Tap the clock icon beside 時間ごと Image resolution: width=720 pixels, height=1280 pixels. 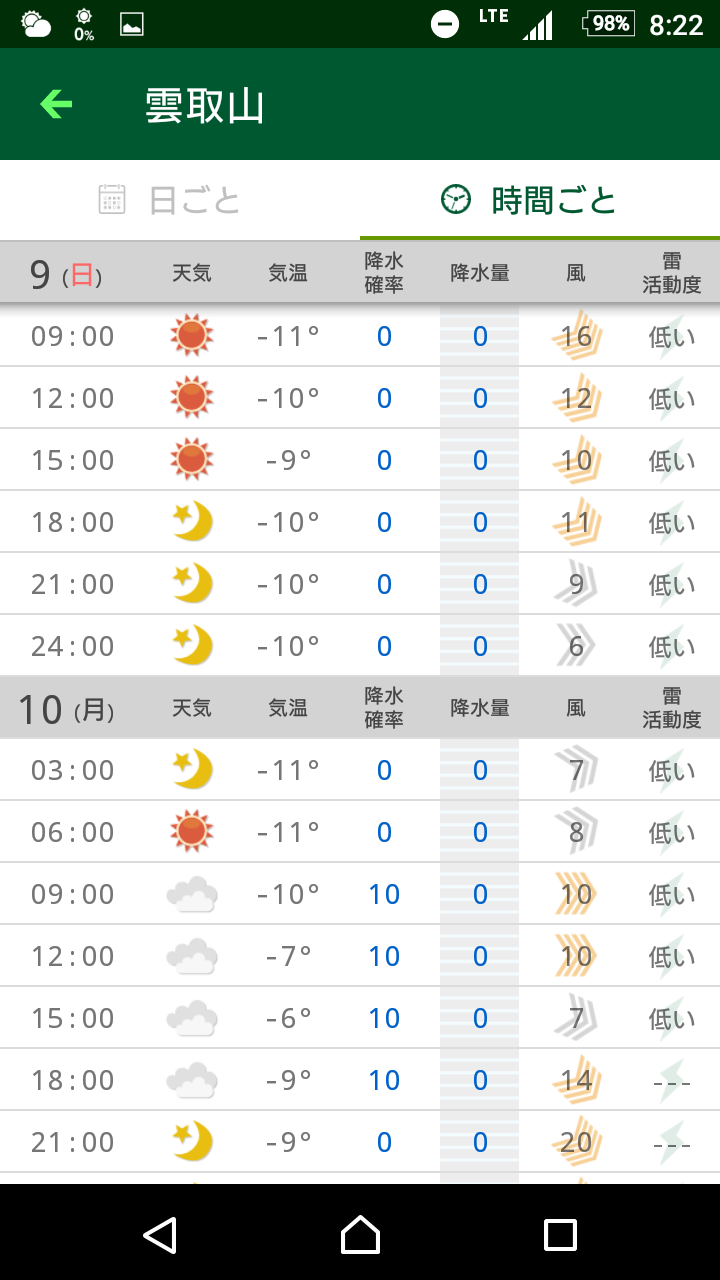click(455, 200)
